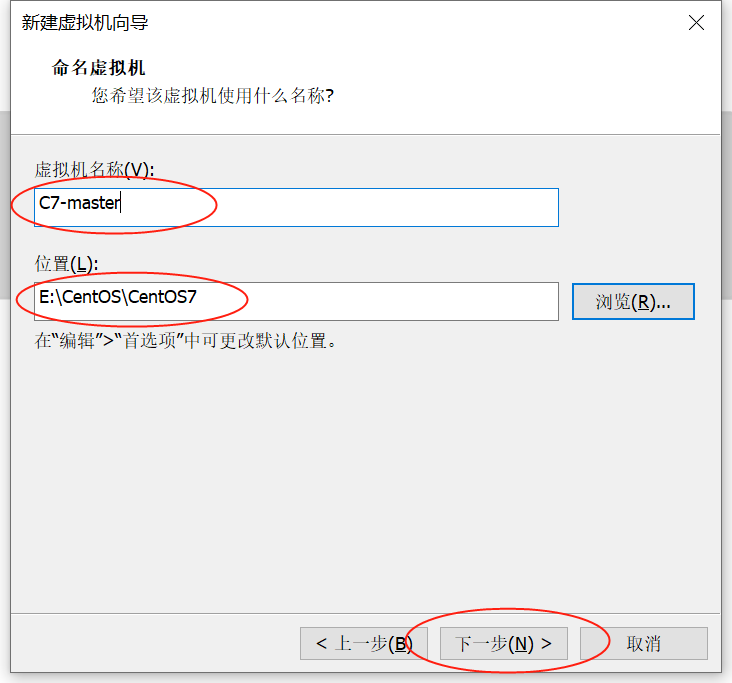Image resolution: width=732 pixels, height=683 pixels.
Task: Click the 新建虚拟机向导 title text
Action: (x=85, y=23)
